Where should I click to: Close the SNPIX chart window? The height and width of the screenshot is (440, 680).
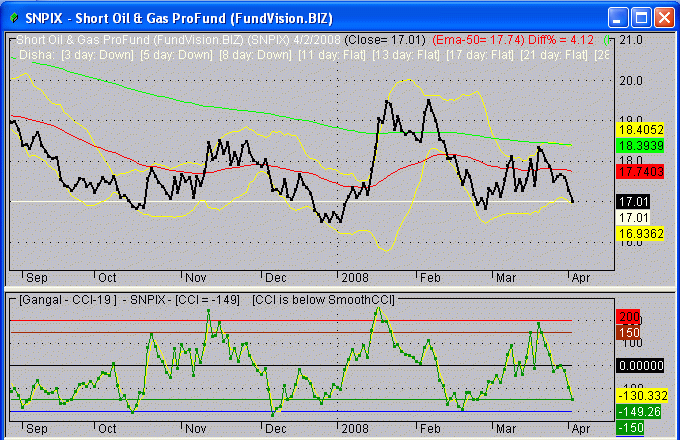point(664,18)
